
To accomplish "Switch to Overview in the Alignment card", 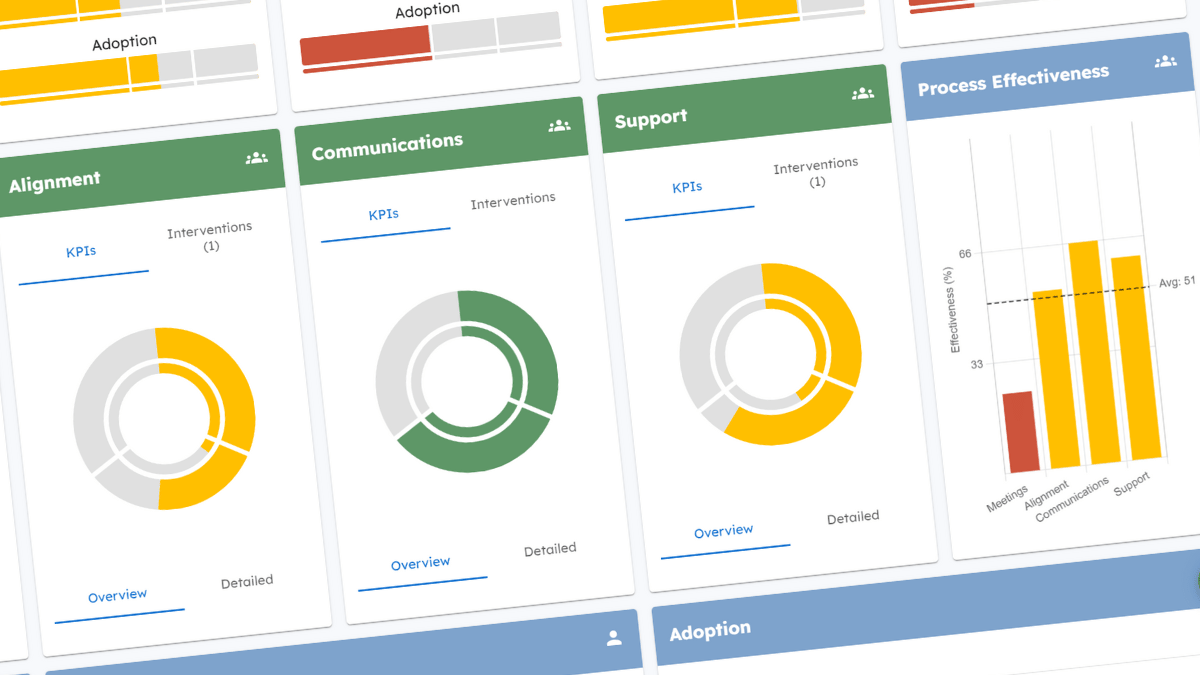I will [x=118, y=597].
